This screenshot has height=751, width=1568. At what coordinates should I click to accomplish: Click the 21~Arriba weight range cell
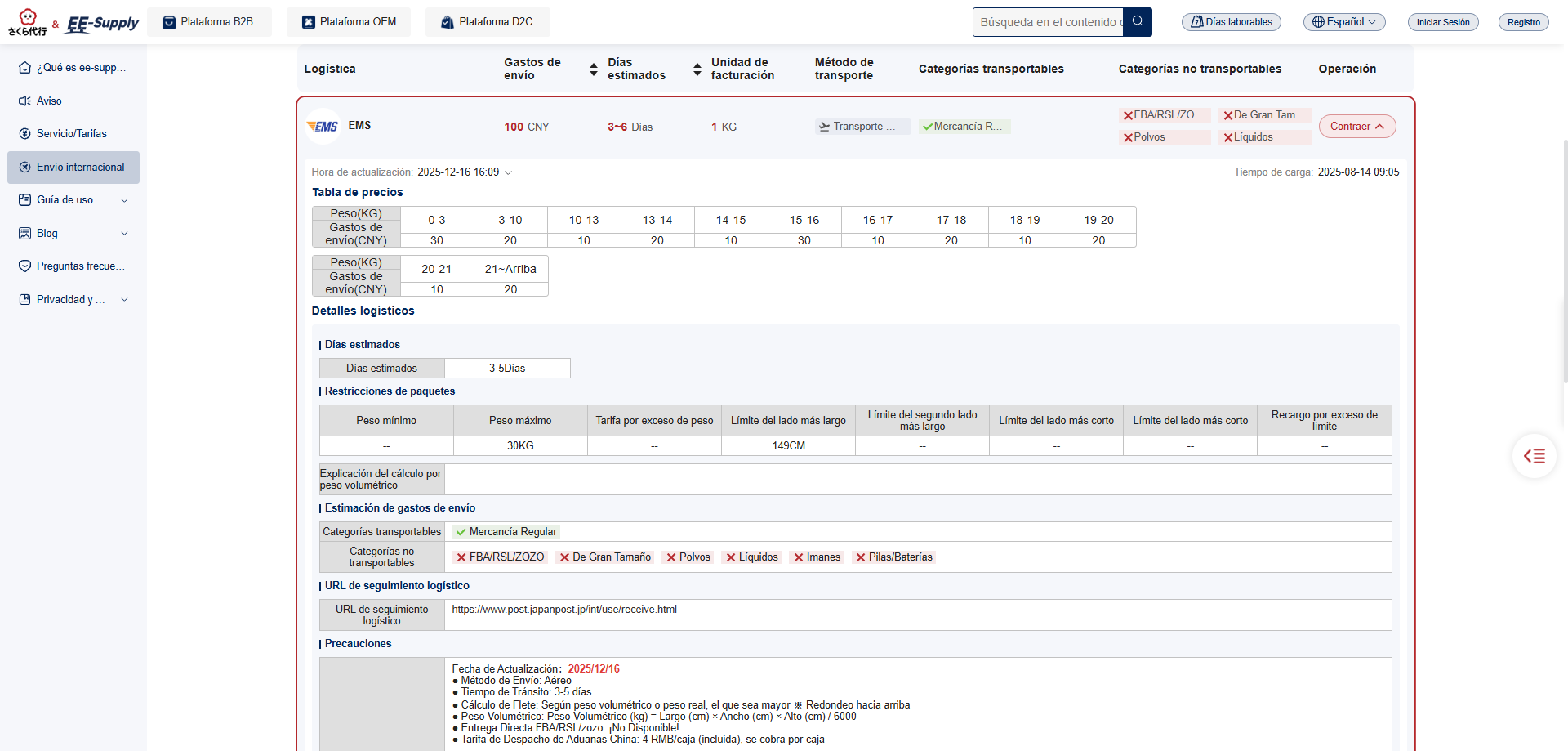(x=510, y=269)
